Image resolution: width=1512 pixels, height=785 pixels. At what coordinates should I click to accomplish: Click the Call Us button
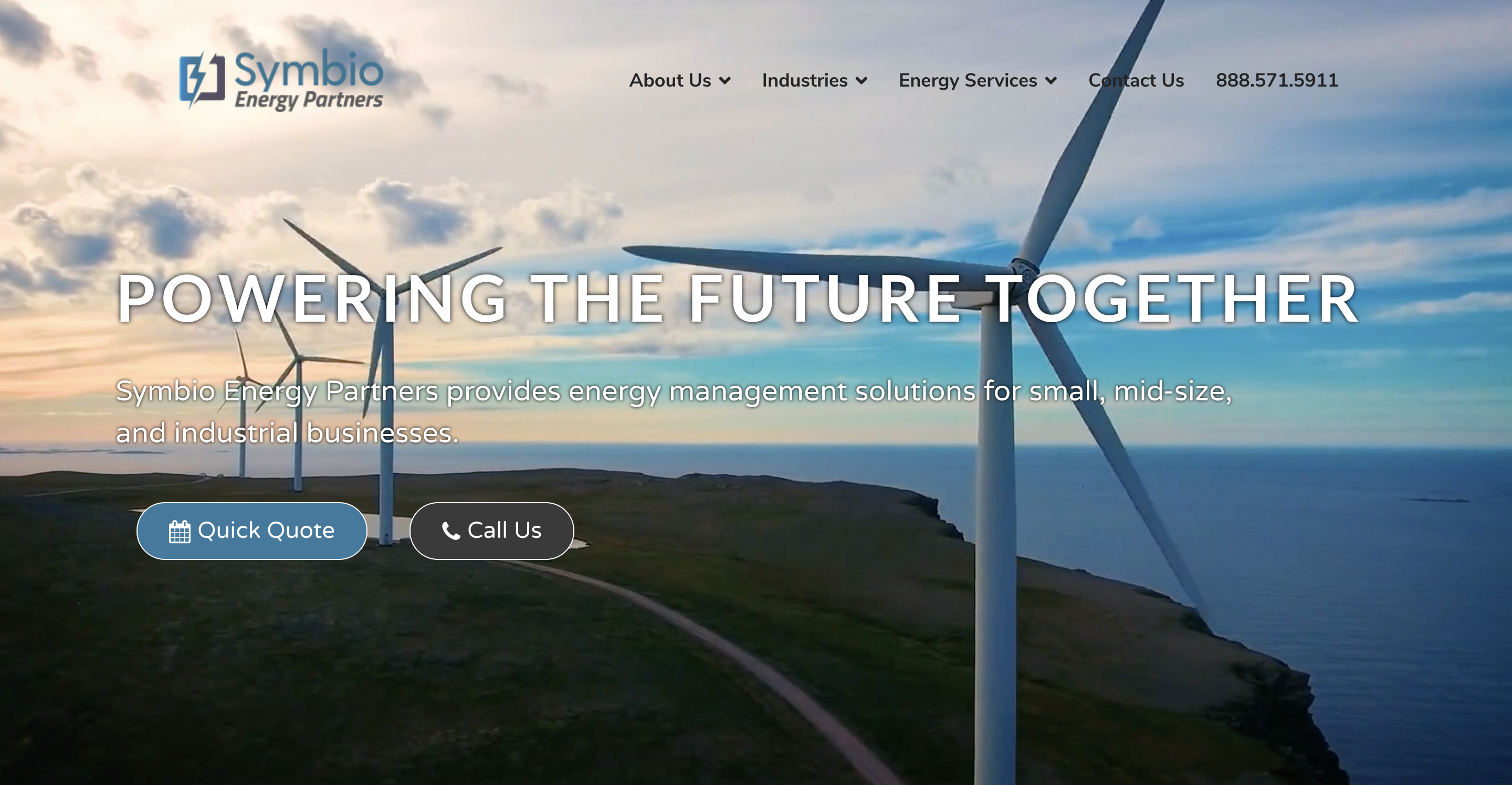click(x=492, y=531)
